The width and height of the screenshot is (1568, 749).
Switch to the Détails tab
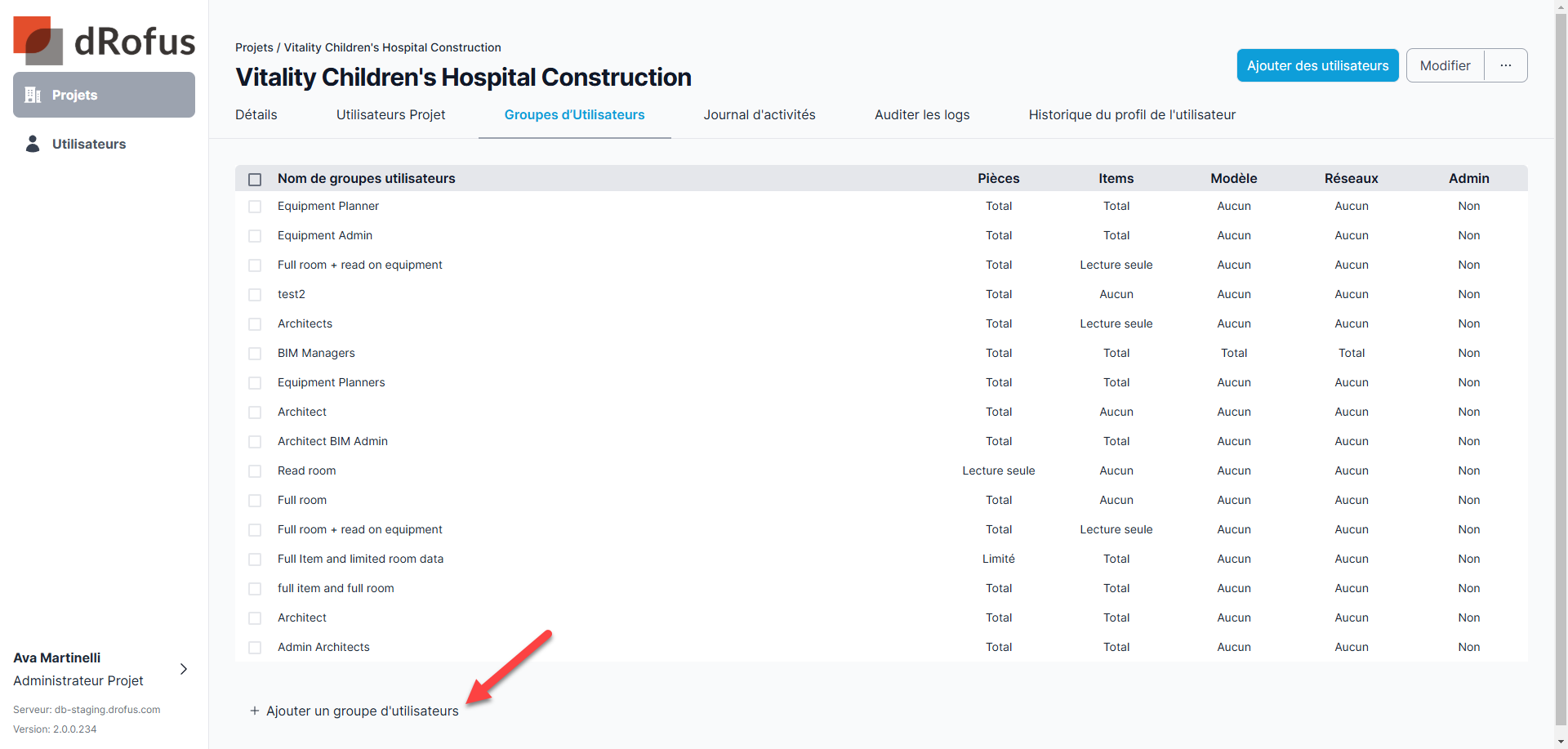pos(256,114)
